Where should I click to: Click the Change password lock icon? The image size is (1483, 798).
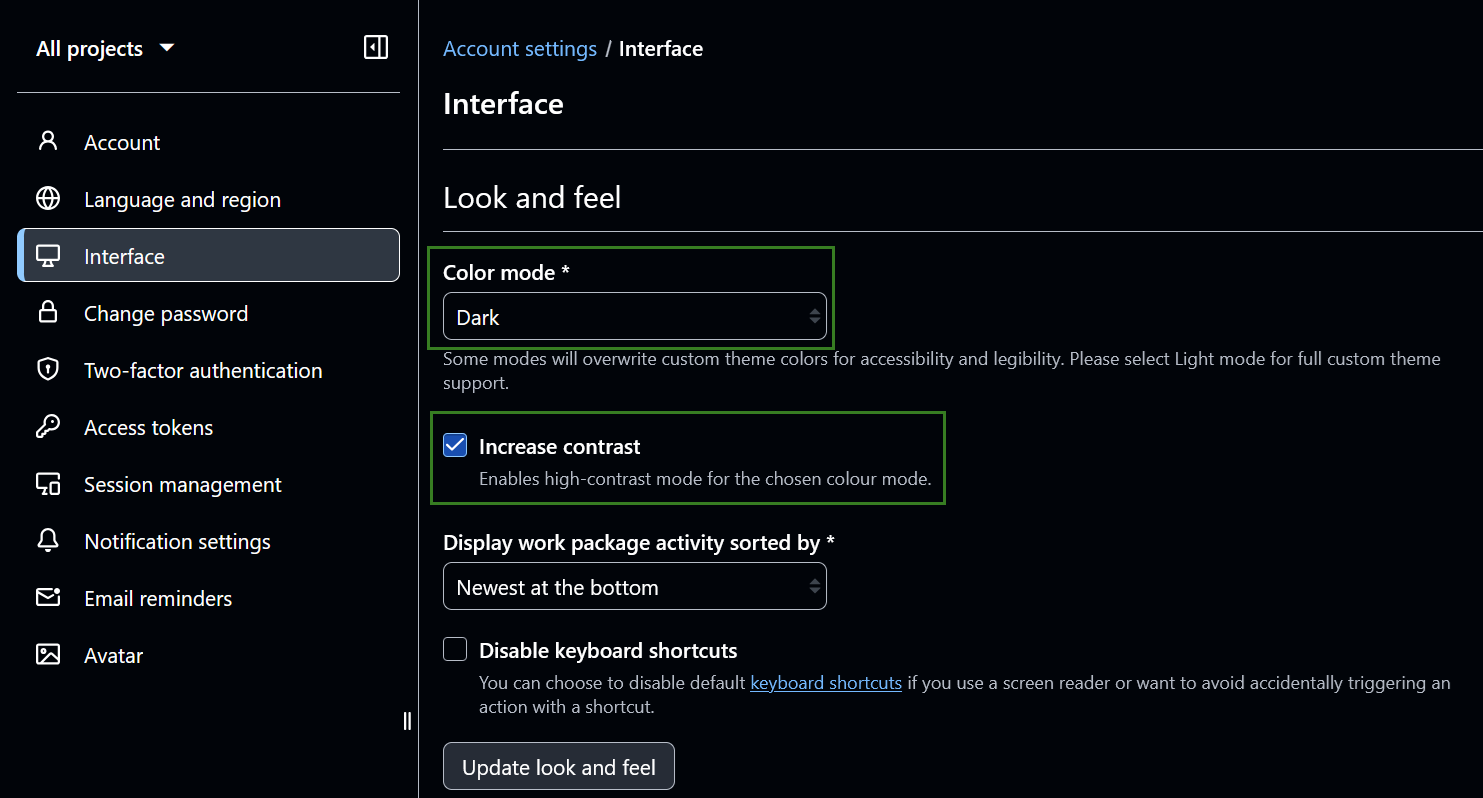click(x=48, y=312)
